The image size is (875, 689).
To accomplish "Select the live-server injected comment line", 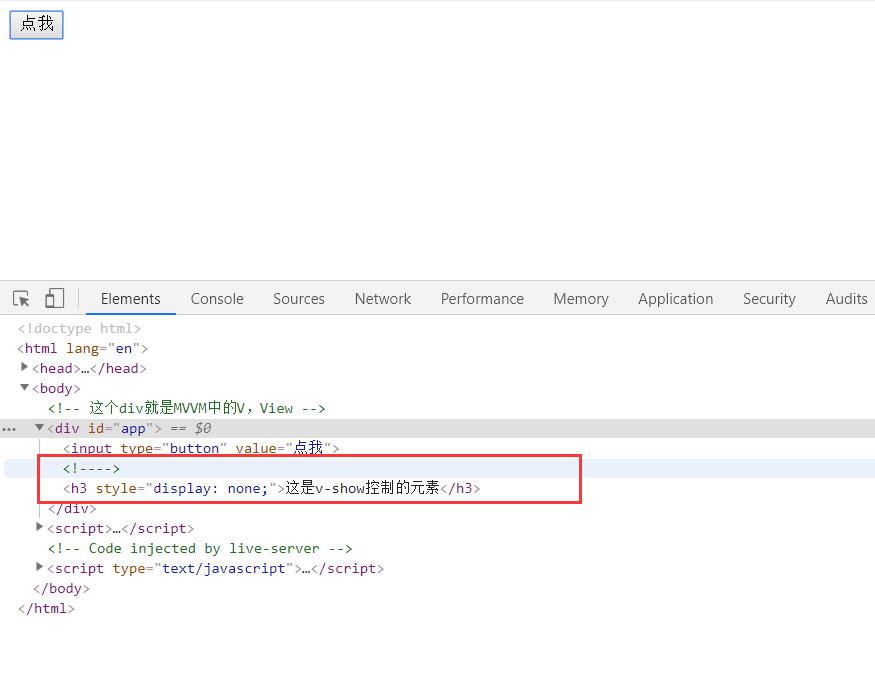I will (x=200, y=548).
